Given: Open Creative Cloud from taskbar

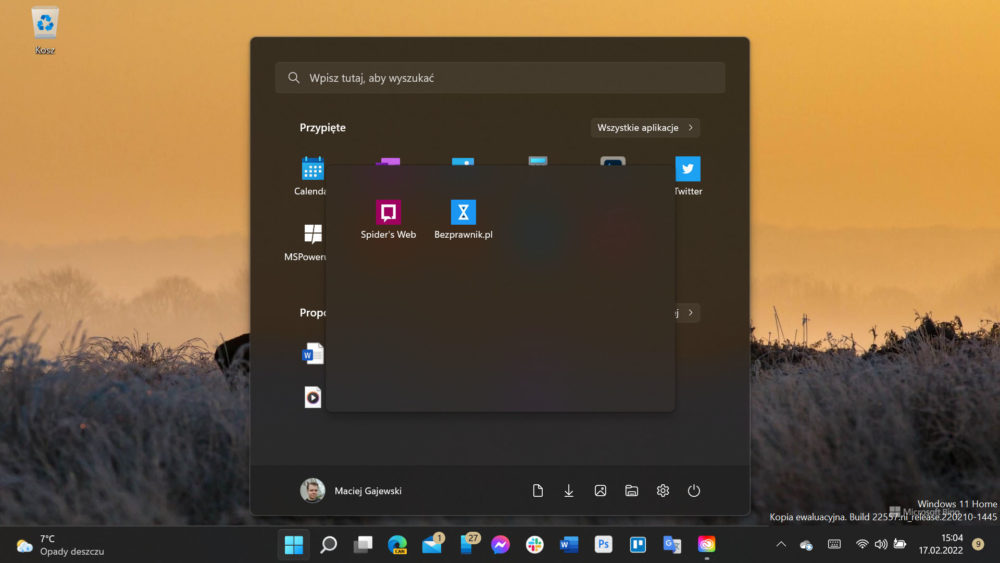Looking at the screenshot, I should point(707,545).
